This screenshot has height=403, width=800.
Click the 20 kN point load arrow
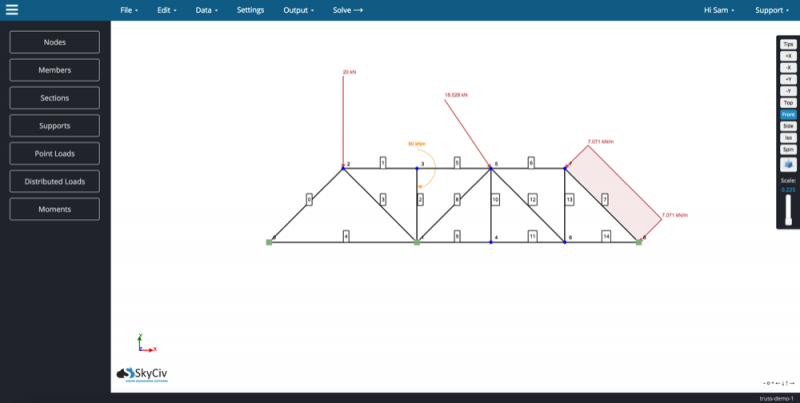(x=343, y=121)
